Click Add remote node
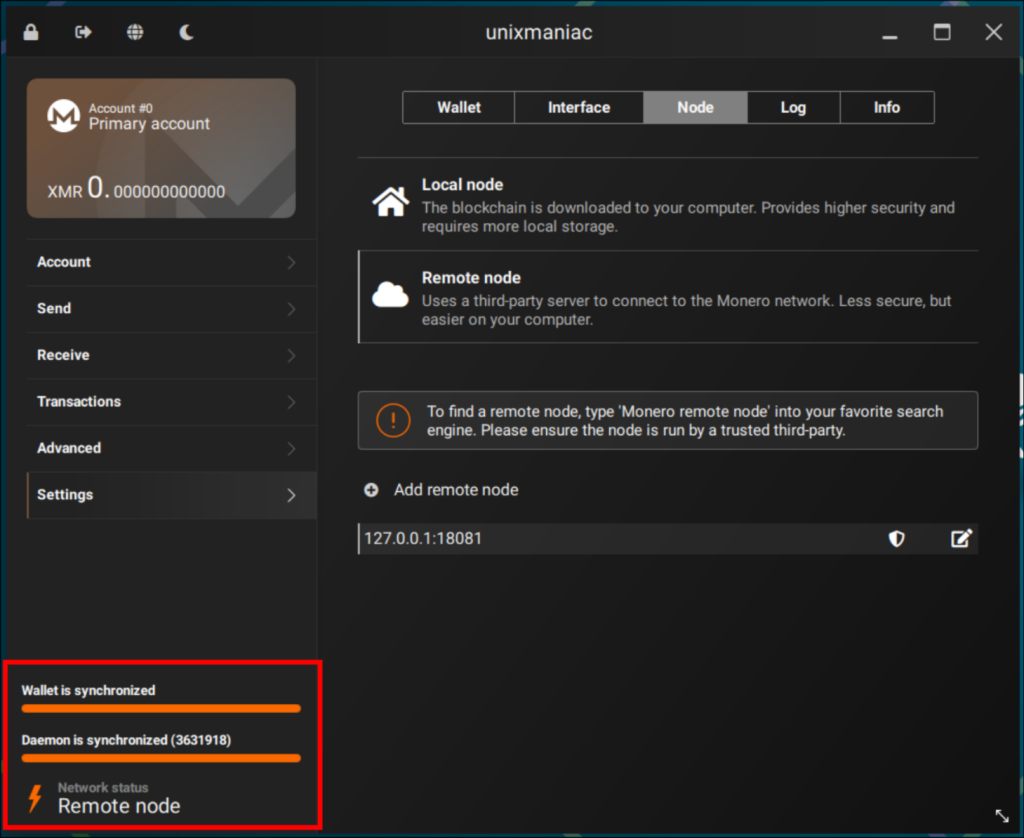This screenshot has height=838, width=1024. tap(455, 490)
